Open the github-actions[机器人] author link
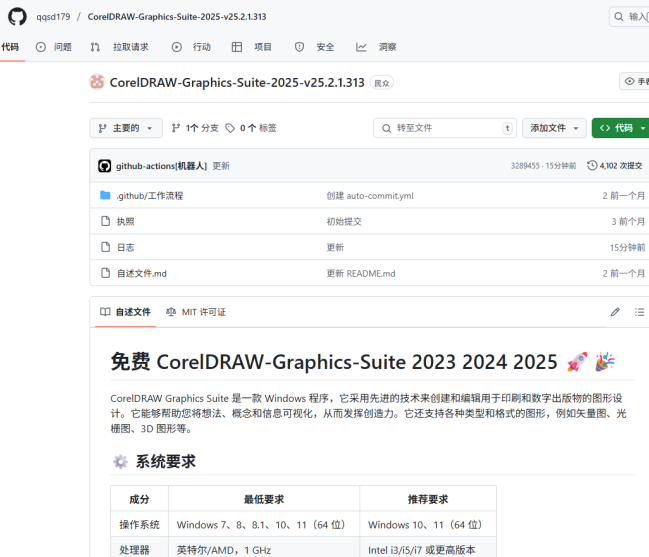This screenshot has width=649, height=557. pyautogui.click(x=161, y=166)
